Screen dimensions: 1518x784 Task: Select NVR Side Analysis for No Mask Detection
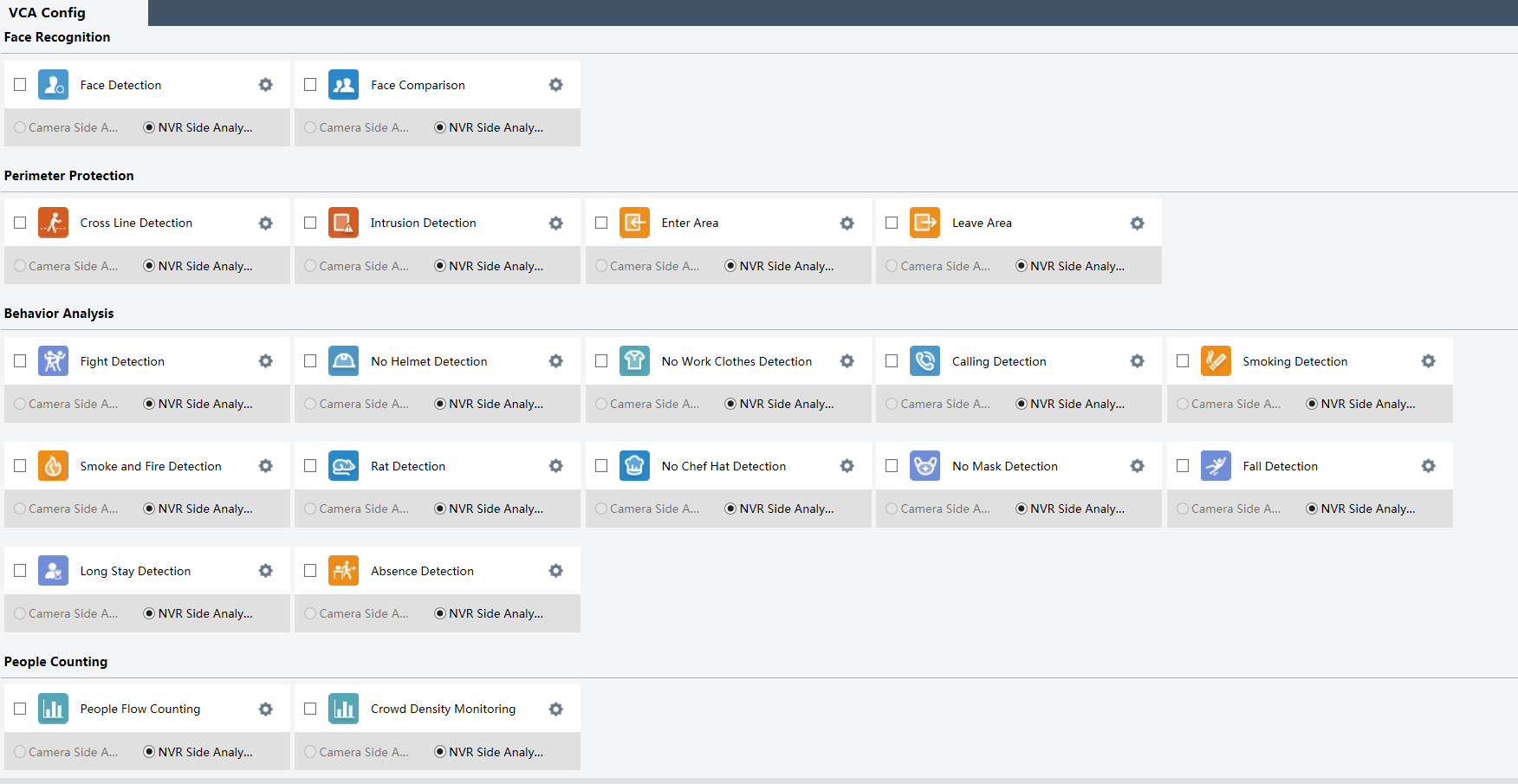1022,509
